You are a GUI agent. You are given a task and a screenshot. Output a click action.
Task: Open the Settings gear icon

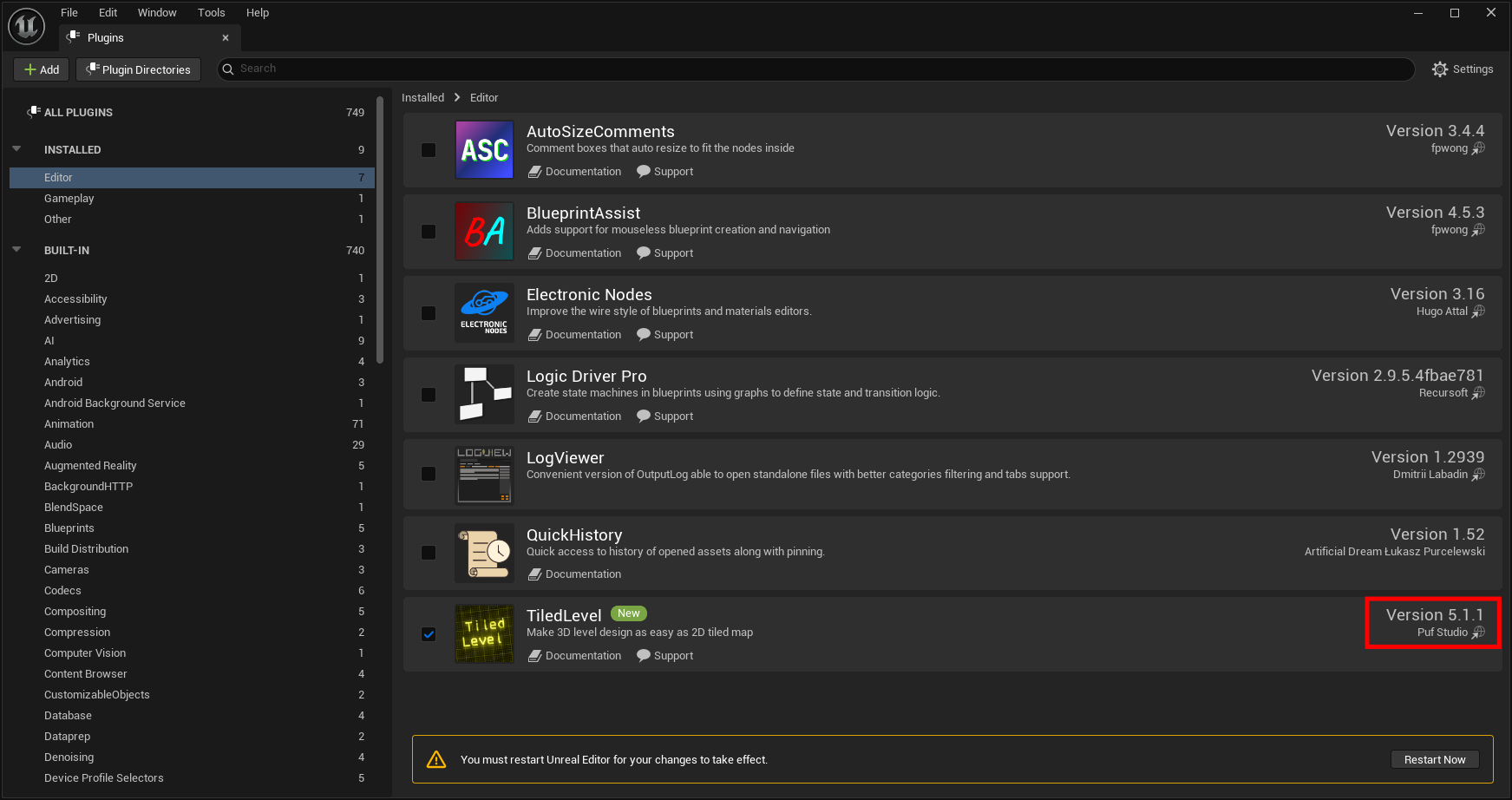[x=1440, y=69]
